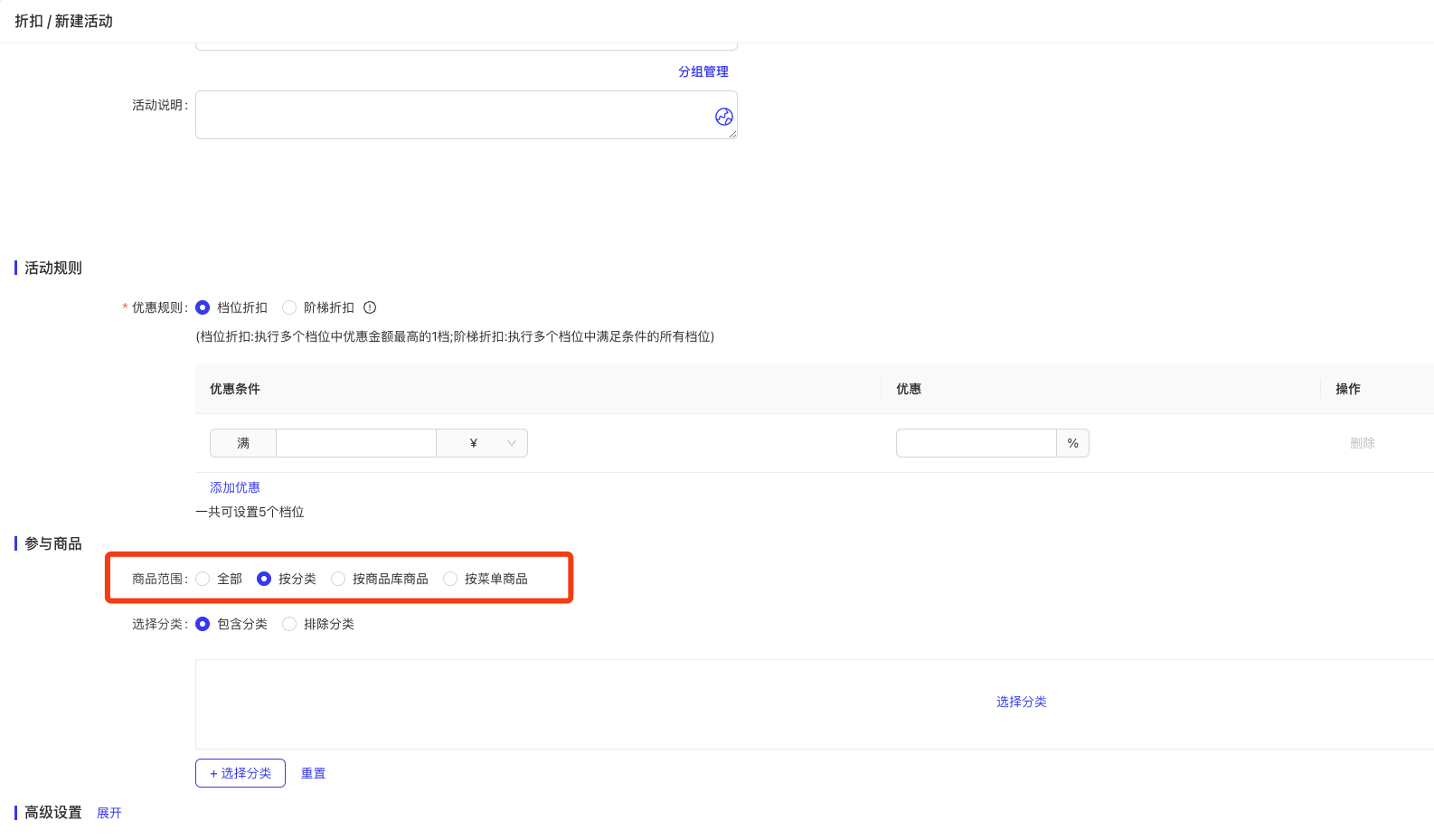Screen dimensions: 1434x840
Task: Select the 包含分类 radio button
Action: click(203, 624)
